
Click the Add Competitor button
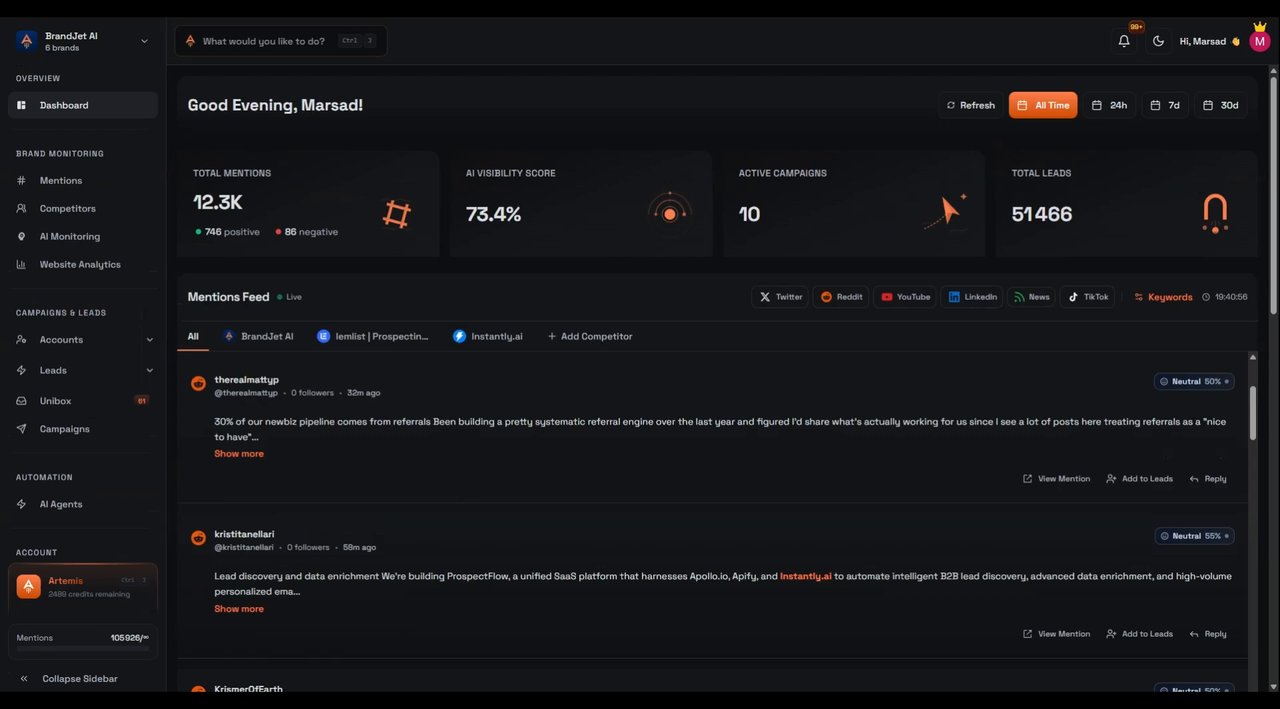click(590, 337)
